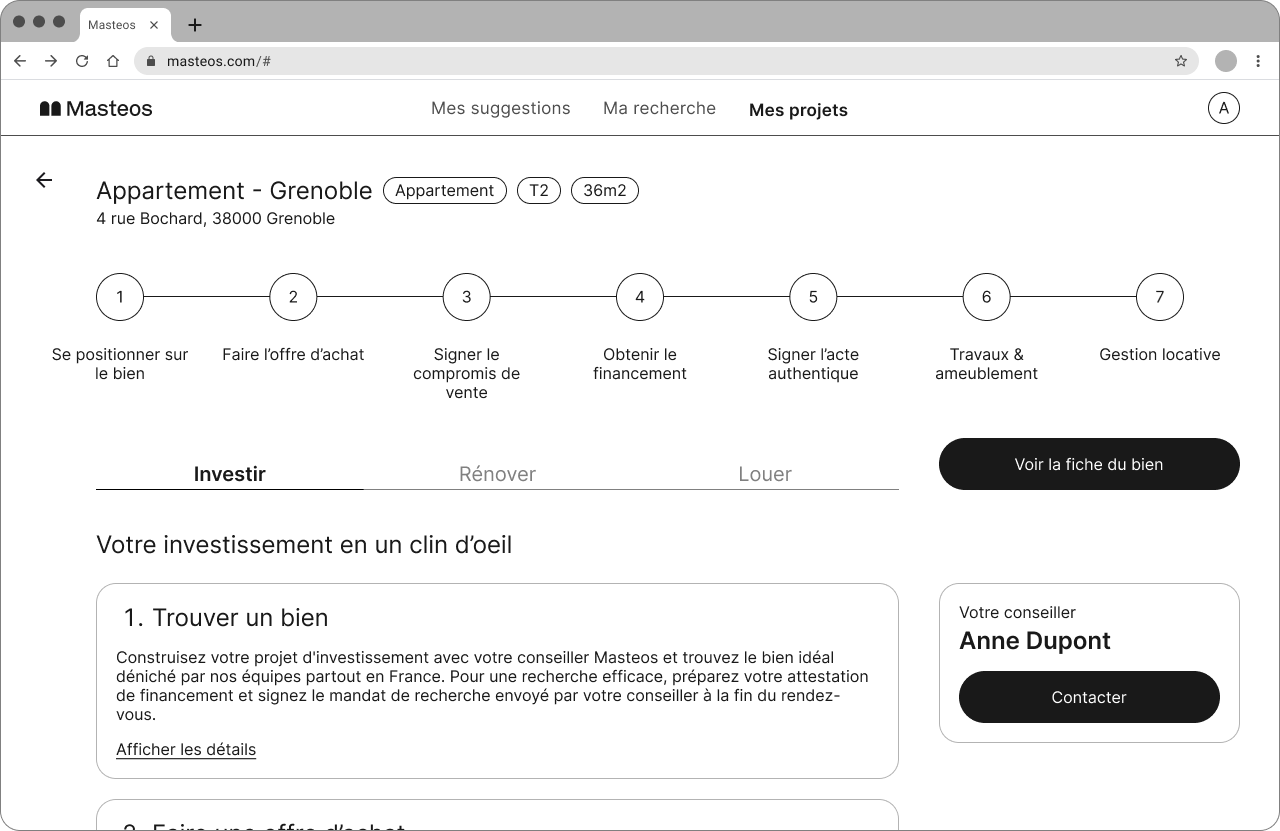Screen dimensions: 1280x831
Task: Select step 7 circle in the timeline
Action: 1160,297
